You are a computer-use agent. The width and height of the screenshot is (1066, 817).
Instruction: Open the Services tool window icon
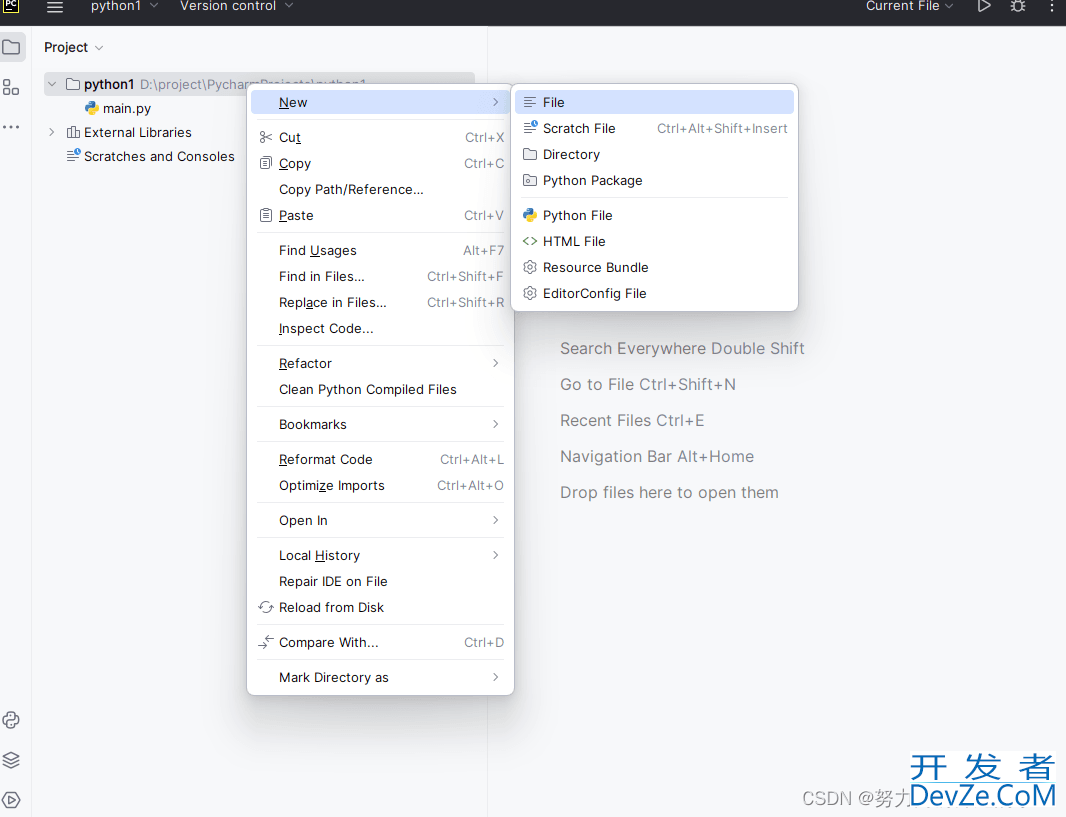pos(11,800)
